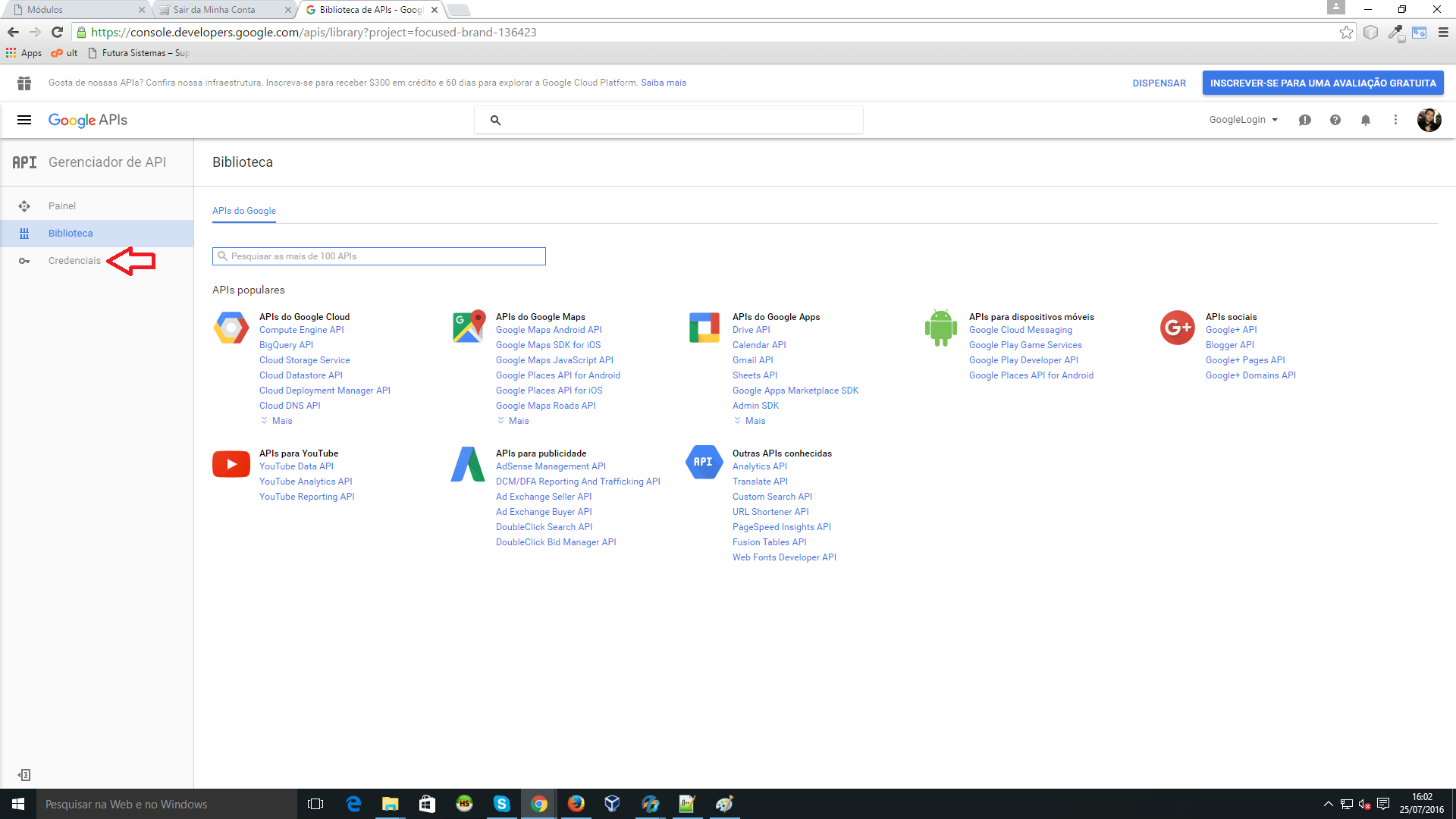The width and height of the screenshot is (1456, 819).
Task: Open the Compute Engine API link
Action: (302, 330)
